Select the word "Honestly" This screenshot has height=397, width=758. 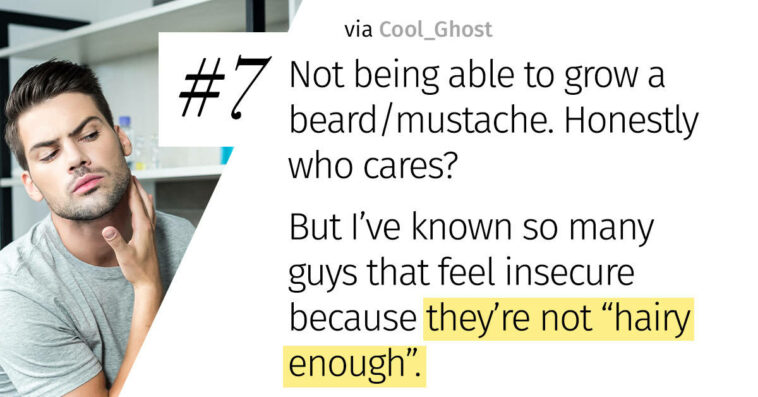click(x=631, y=121)
